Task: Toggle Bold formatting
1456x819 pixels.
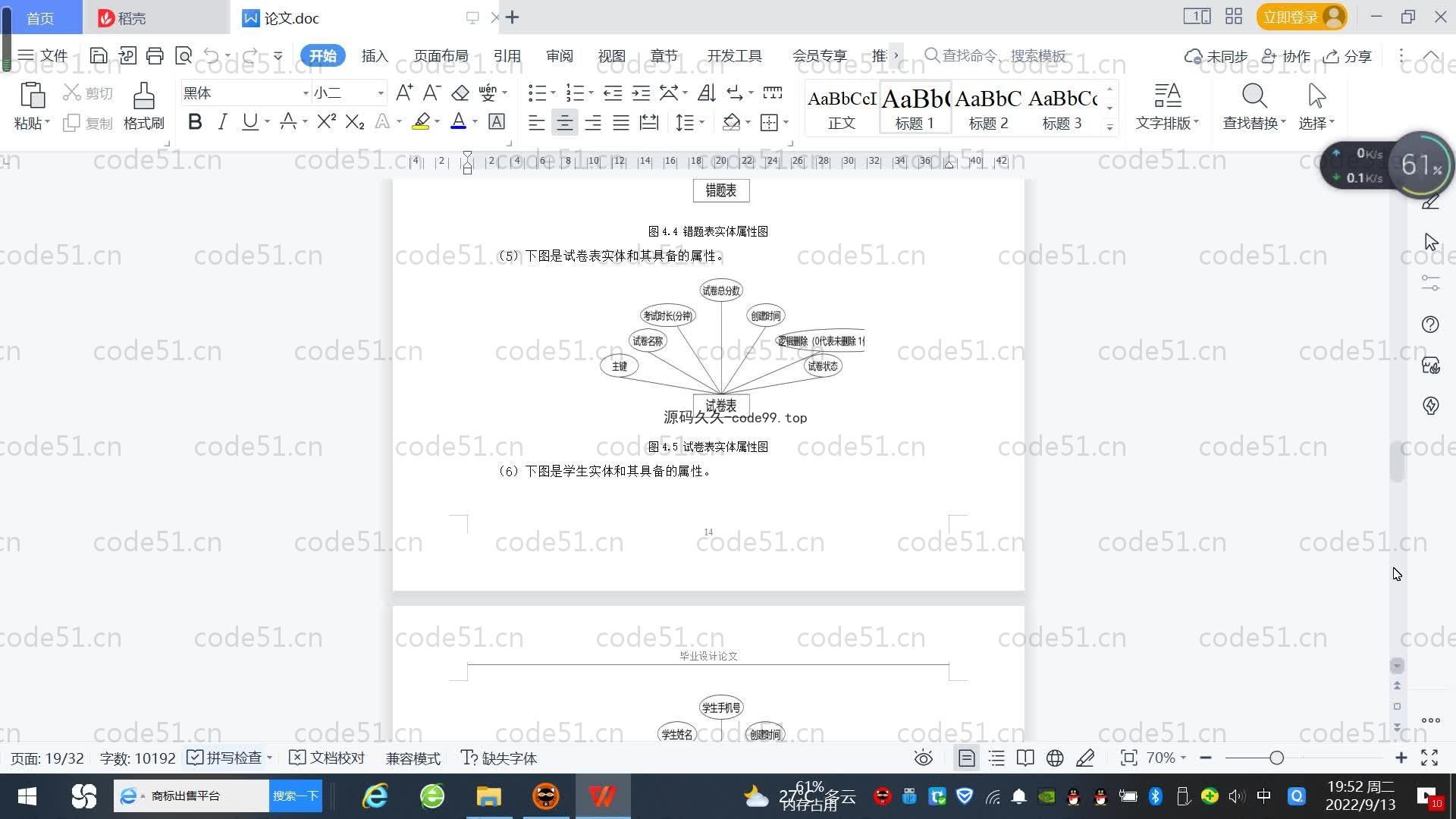Action: pos(195,121)
